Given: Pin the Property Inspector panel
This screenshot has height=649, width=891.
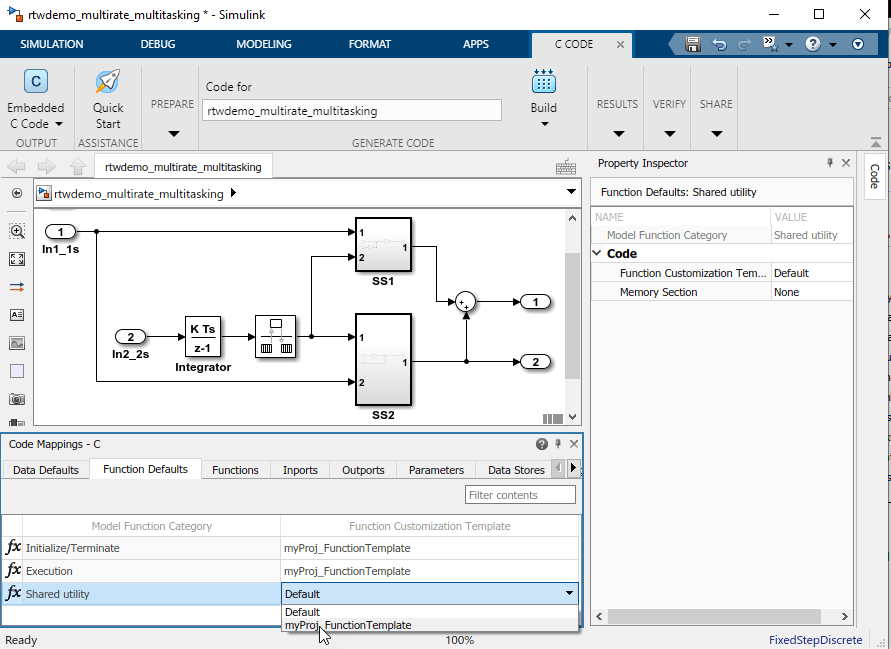Looking at the screenshot, I should (829, 163).
